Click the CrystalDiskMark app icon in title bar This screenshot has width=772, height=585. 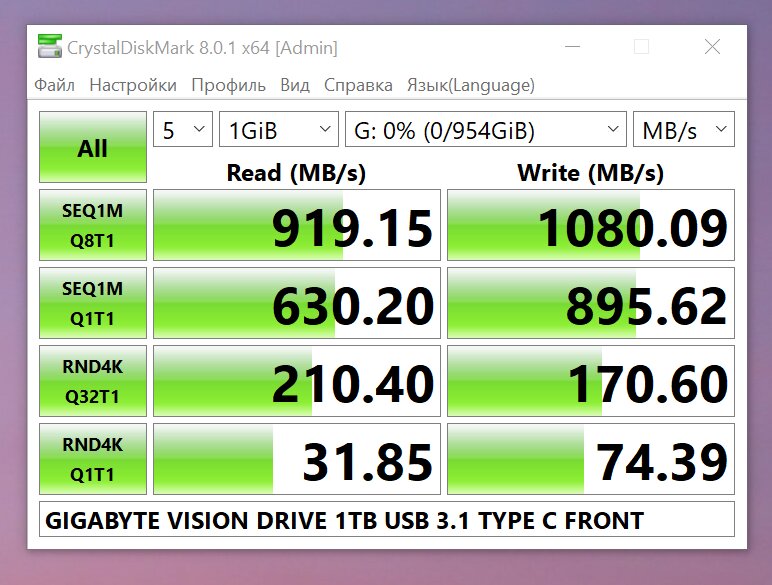(x=50, y=47)
